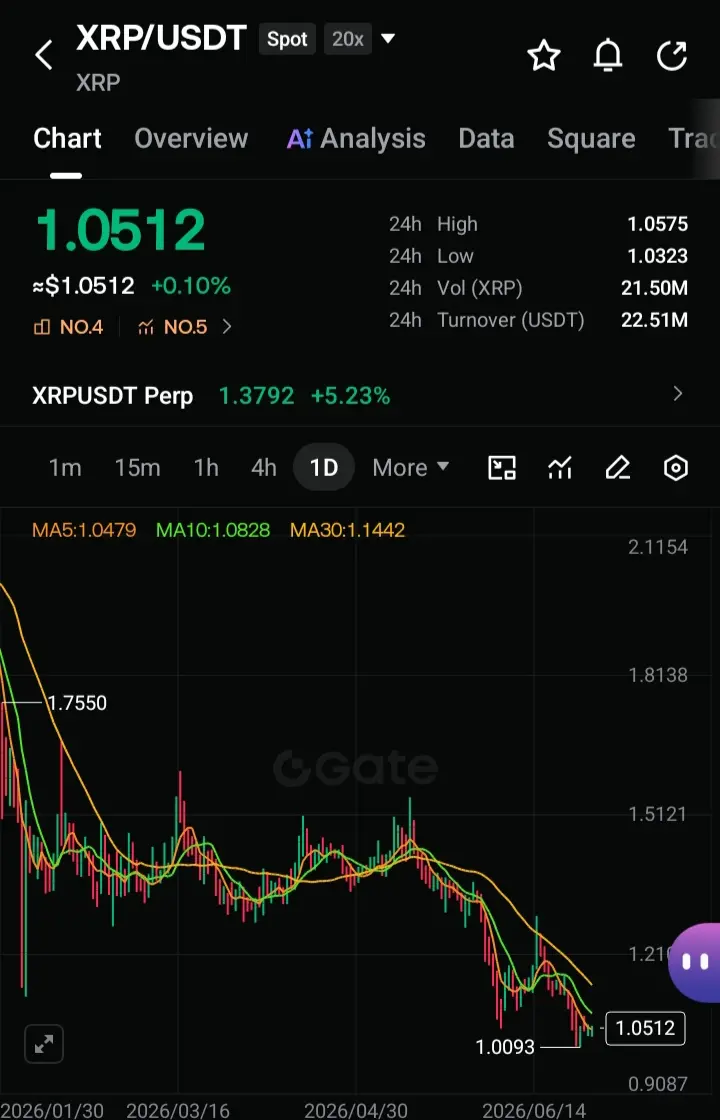
Task: Open chart settings hexagon icon
Action: pos(676,468)
